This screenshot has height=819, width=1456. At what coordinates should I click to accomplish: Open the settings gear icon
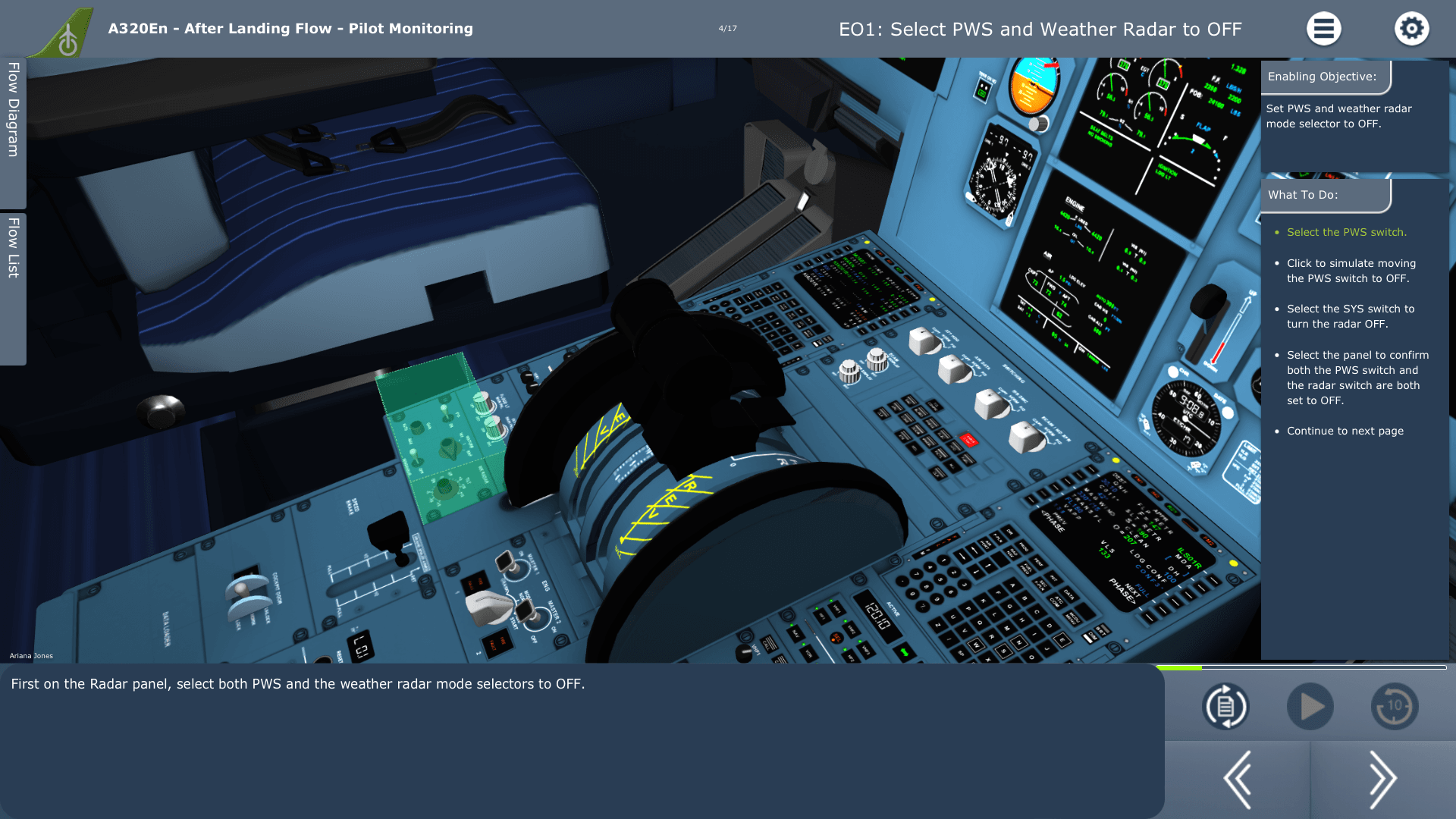[1411, 29]
